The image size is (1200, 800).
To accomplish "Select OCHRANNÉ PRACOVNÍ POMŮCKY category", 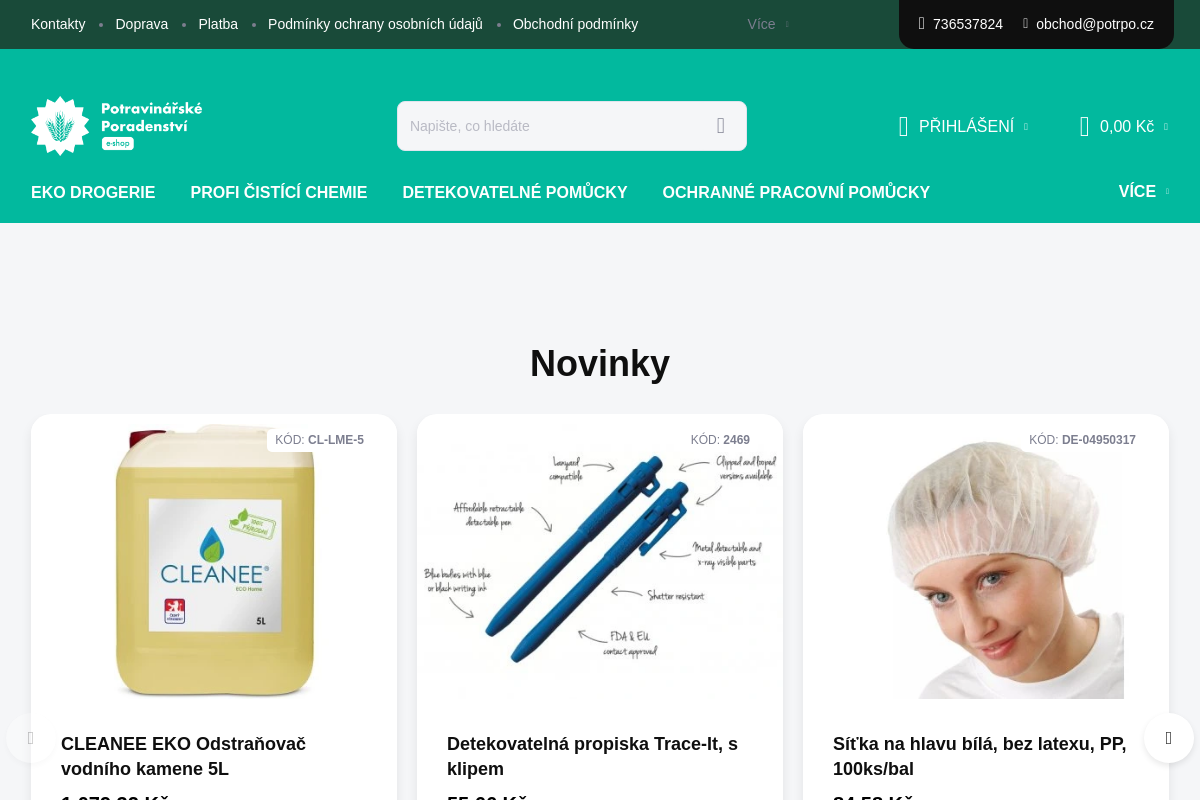I will [796, 192].
